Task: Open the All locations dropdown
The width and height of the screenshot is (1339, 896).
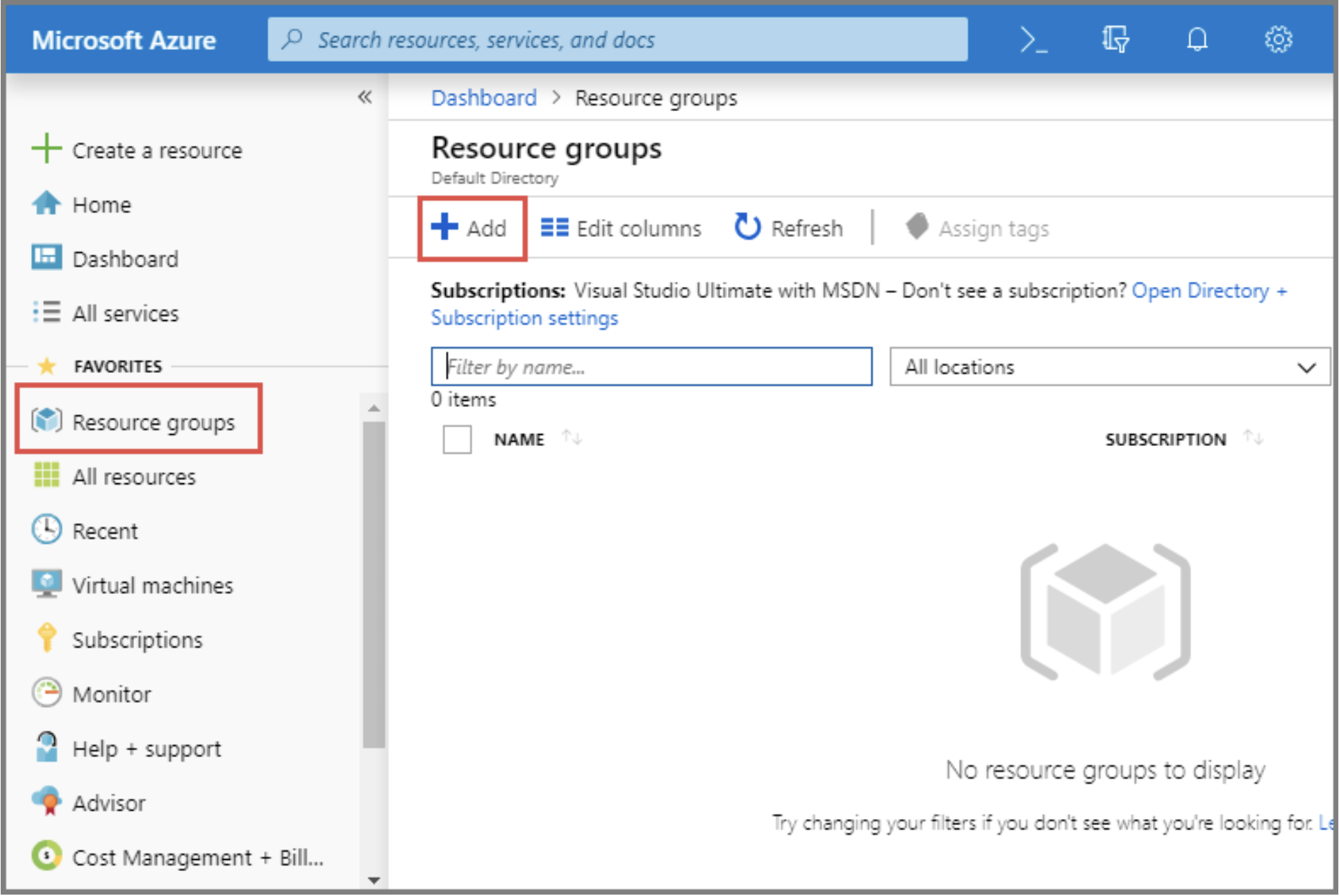Action: click(x=1109, y=367)
